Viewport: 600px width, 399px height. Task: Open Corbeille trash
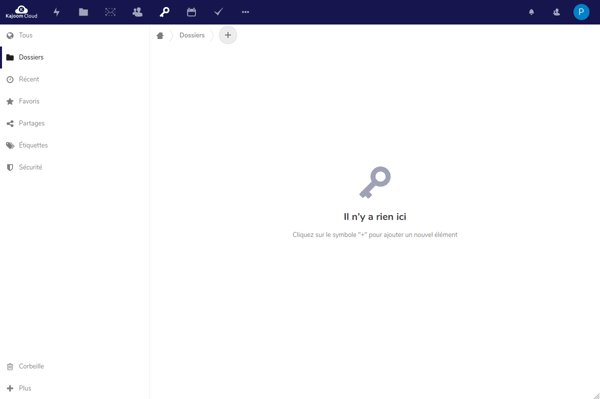[75, 366]
